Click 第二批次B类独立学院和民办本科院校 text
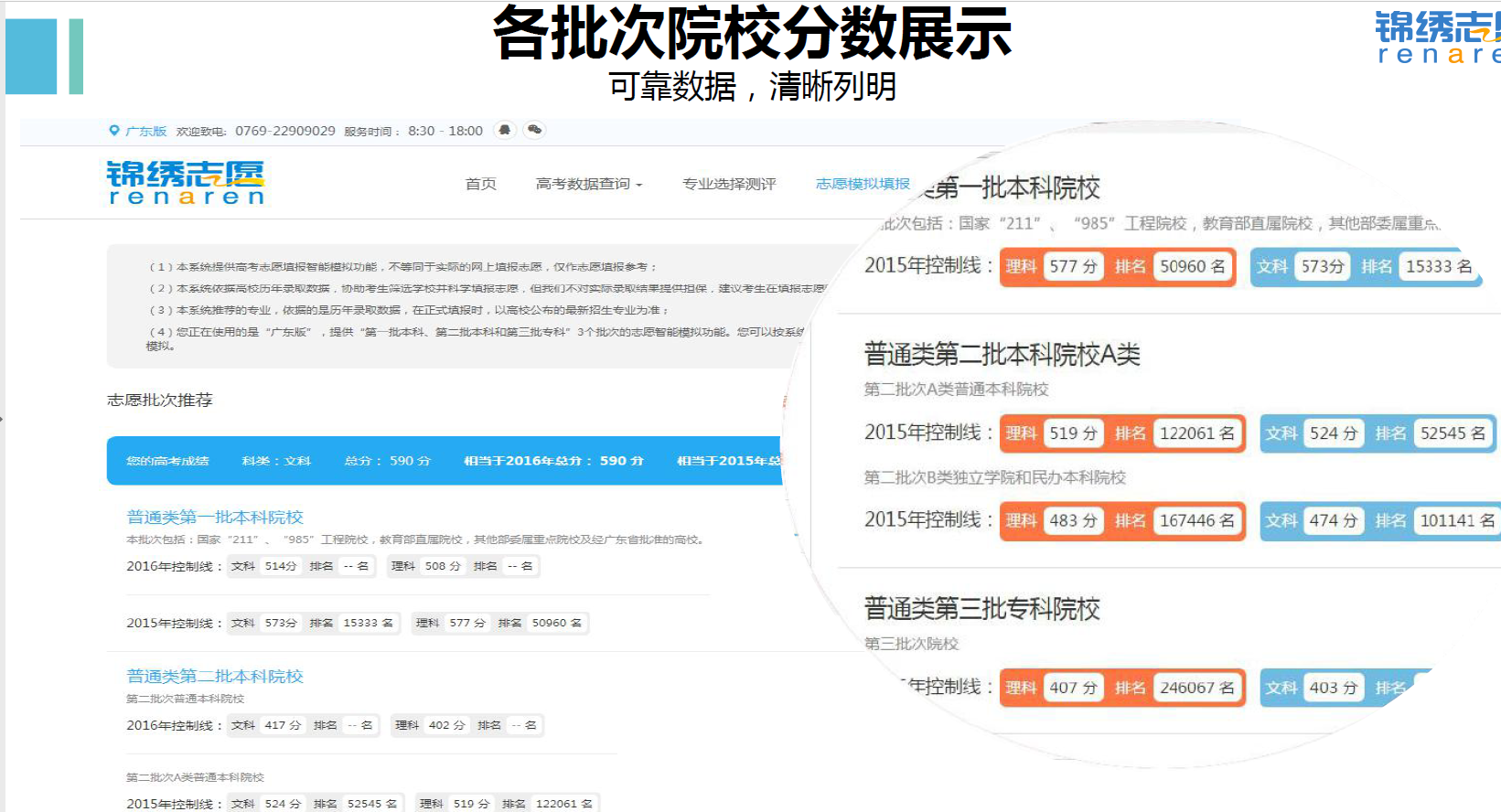The height and width of the screenshot is (812, 1501). pyautogui.click(x=995, y=477)
